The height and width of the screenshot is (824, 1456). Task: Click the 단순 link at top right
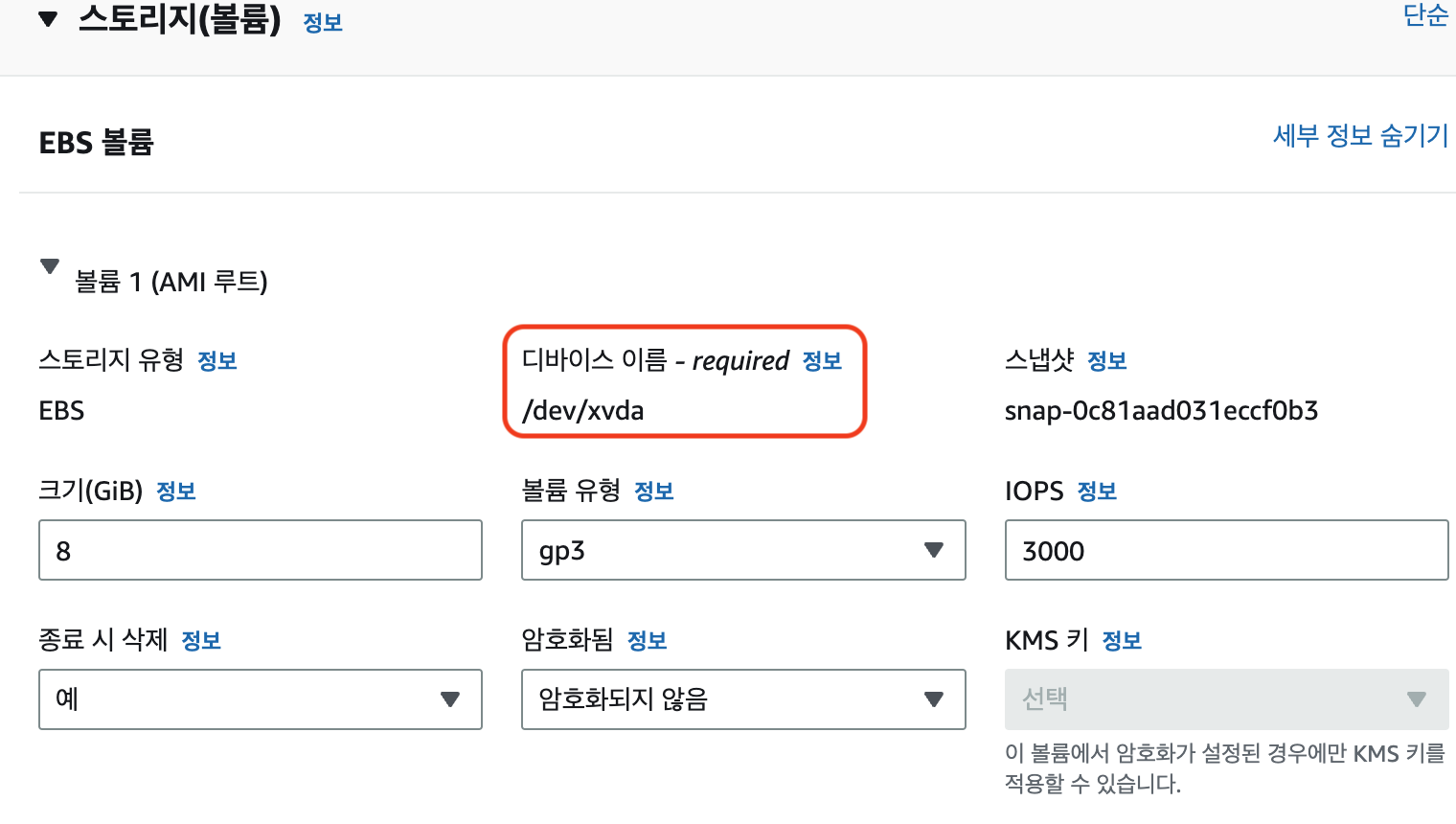[x=1426, y=15]
